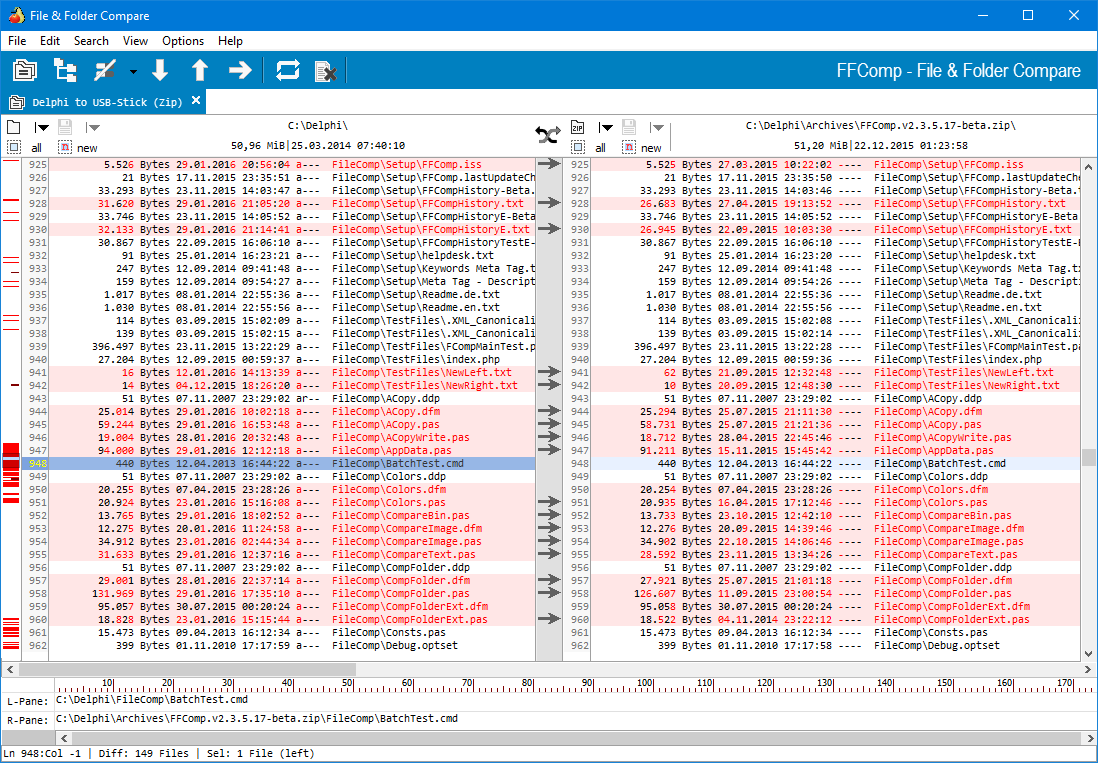Viewport: 1098px width, 763px height.
Task: Click copy arrow for FFComp.iss row
Action: 549,163
